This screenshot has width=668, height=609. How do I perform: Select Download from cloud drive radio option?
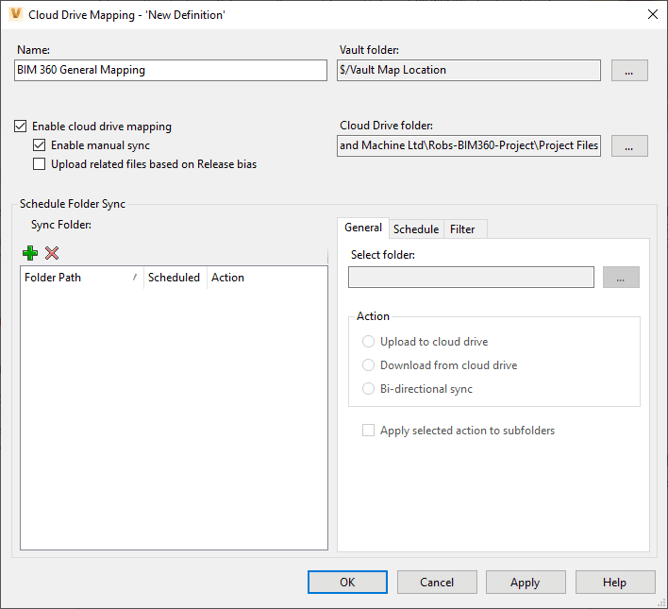coord(368,365)
